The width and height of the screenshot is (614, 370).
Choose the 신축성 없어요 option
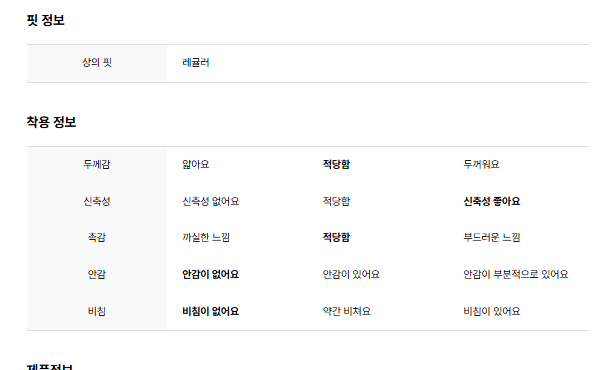[211, 201]
